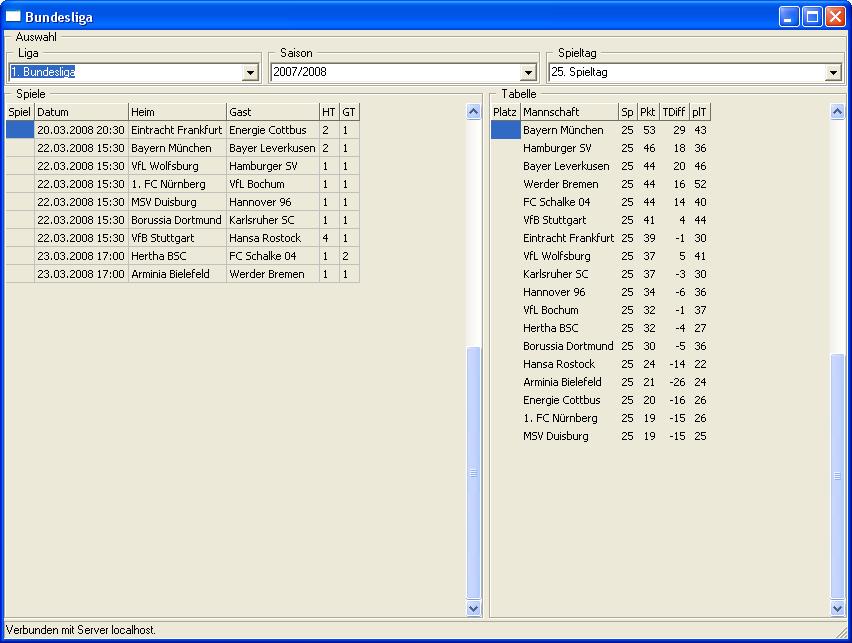Click the Gast column header
Image resolution: width=852 pixels, height=643 pixels.
273,112
